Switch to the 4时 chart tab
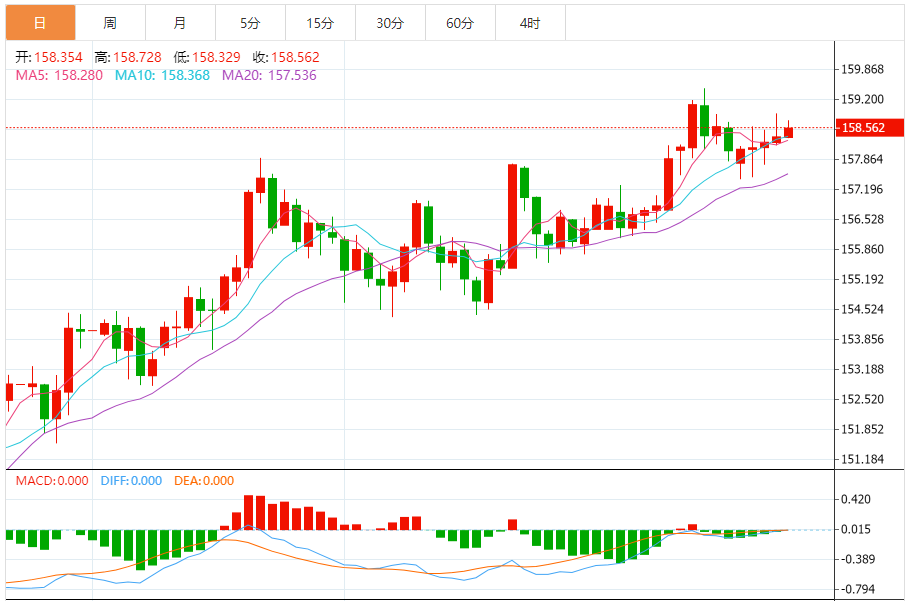This screenshot has height=601, width=909. point(530,22)
